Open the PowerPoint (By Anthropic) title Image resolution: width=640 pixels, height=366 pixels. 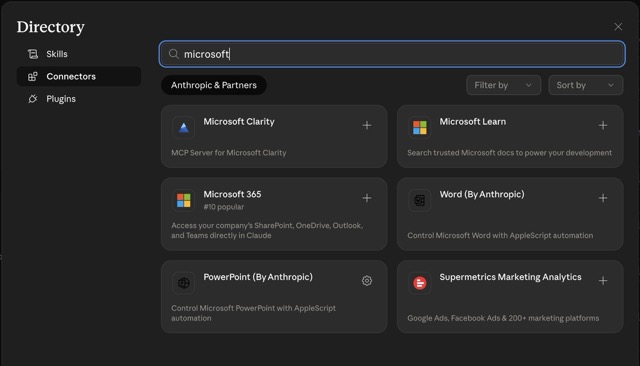[258, 277]
